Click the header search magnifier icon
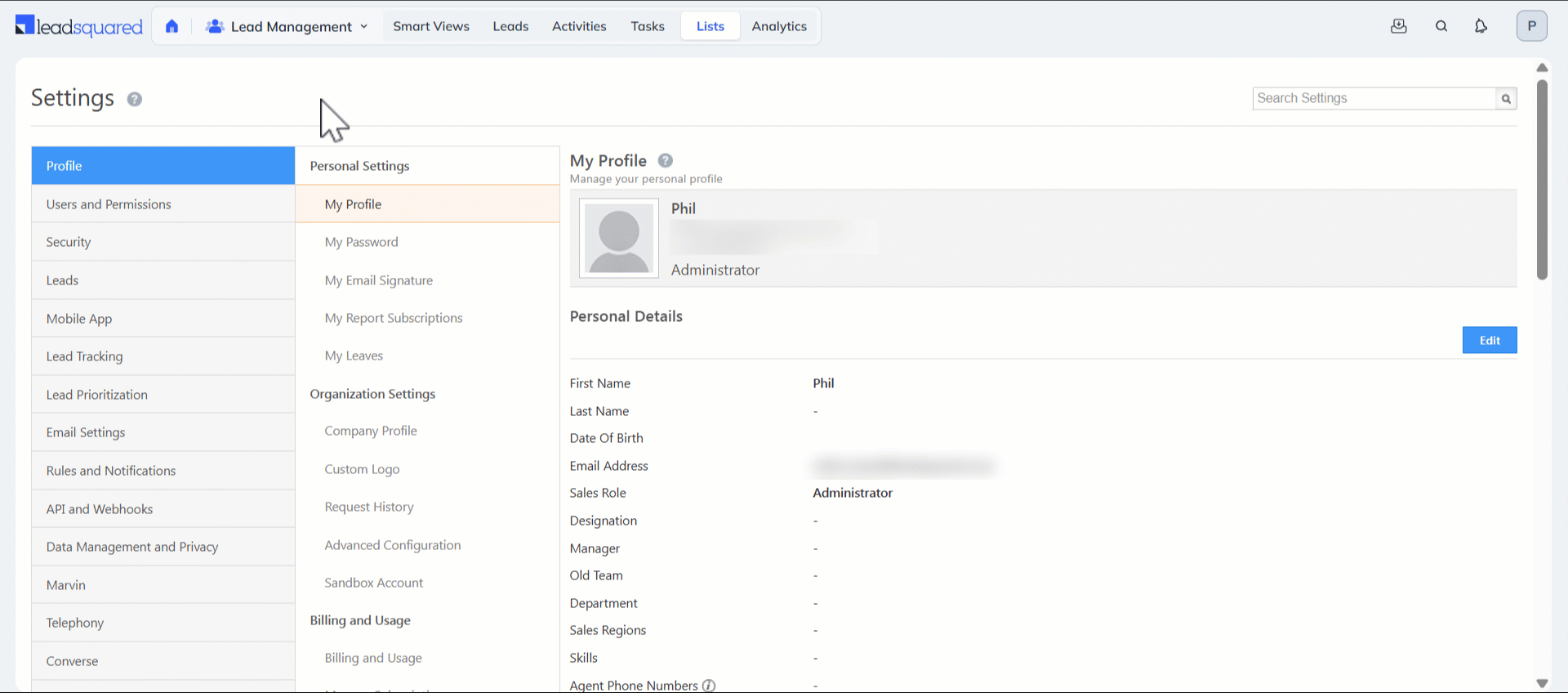The width and height of the screenshot is (1568, 693). pyautogui.click(x=1441, y=26)
